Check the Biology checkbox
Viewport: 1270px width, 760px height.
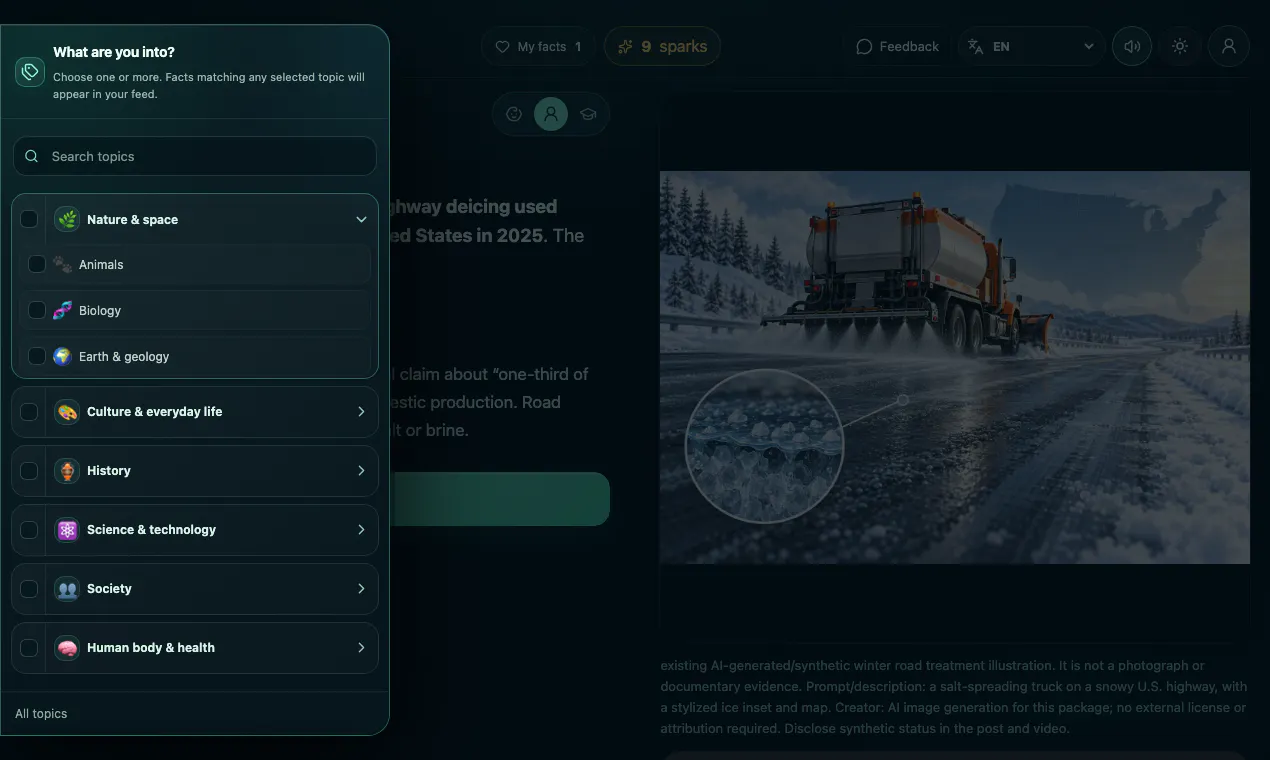37,311
